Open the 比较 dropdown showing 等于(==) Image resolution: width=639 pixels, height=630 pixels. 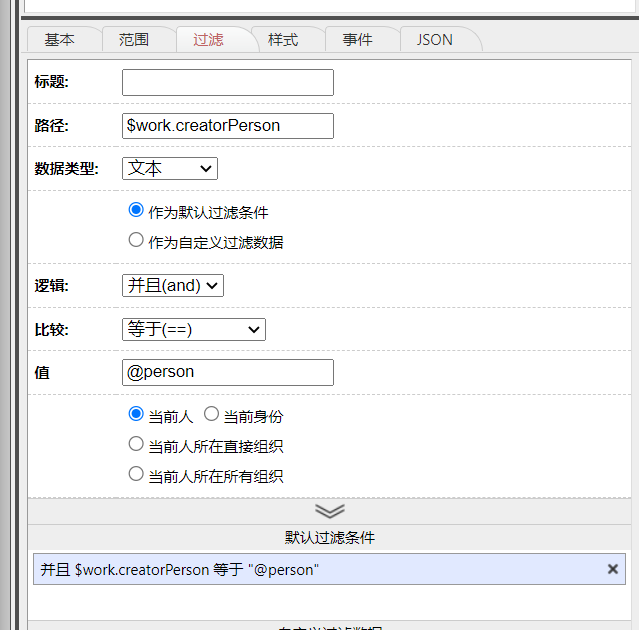click(x=194, y=329)
